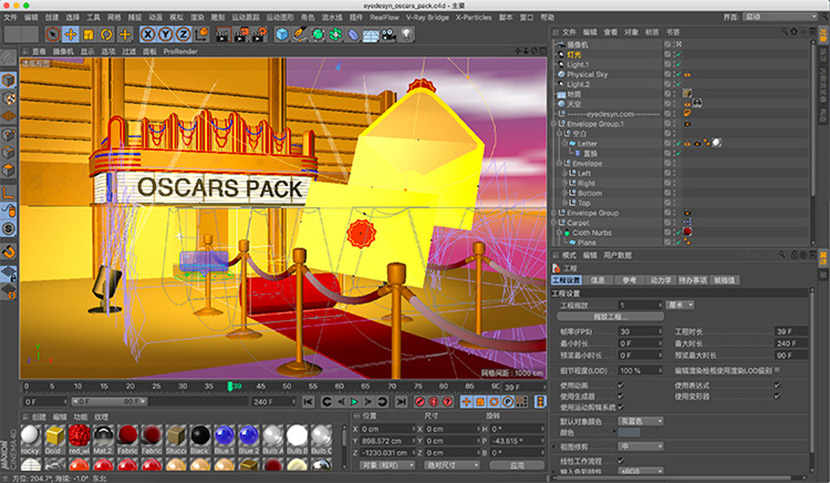Switch to Polygons mode in sidebar
830x483 pixels.
pyautogui.click(x=8, y=171)
